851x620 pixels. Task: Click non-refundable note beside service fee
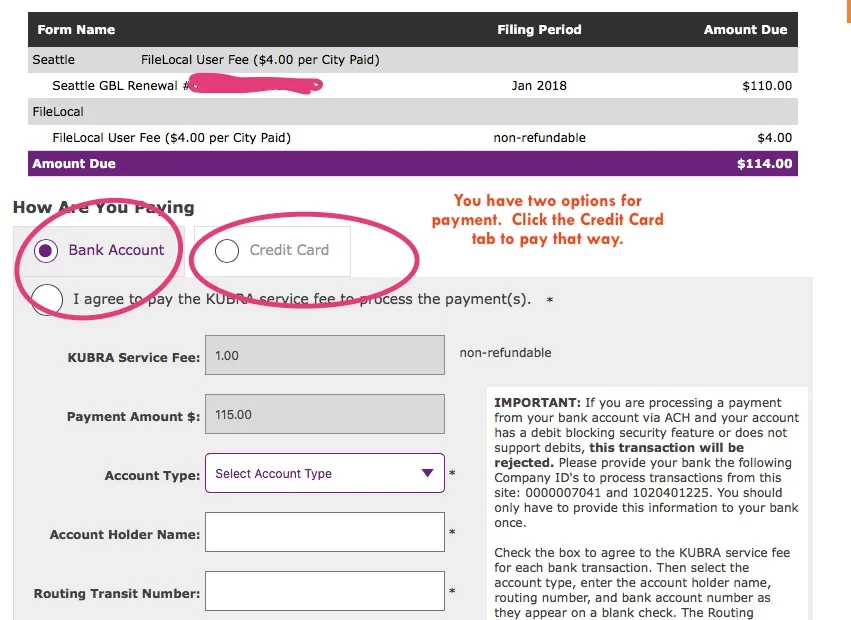tap(505, 353)
